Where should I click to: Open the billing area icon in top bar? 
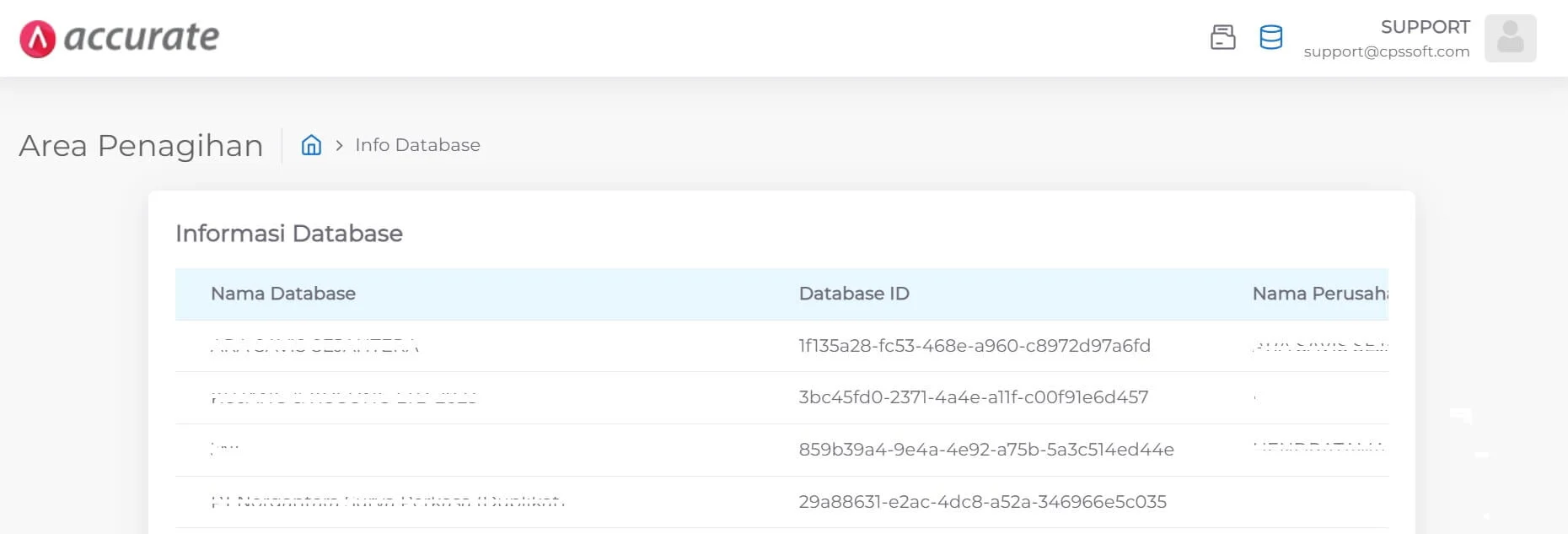coord(1222,37)
